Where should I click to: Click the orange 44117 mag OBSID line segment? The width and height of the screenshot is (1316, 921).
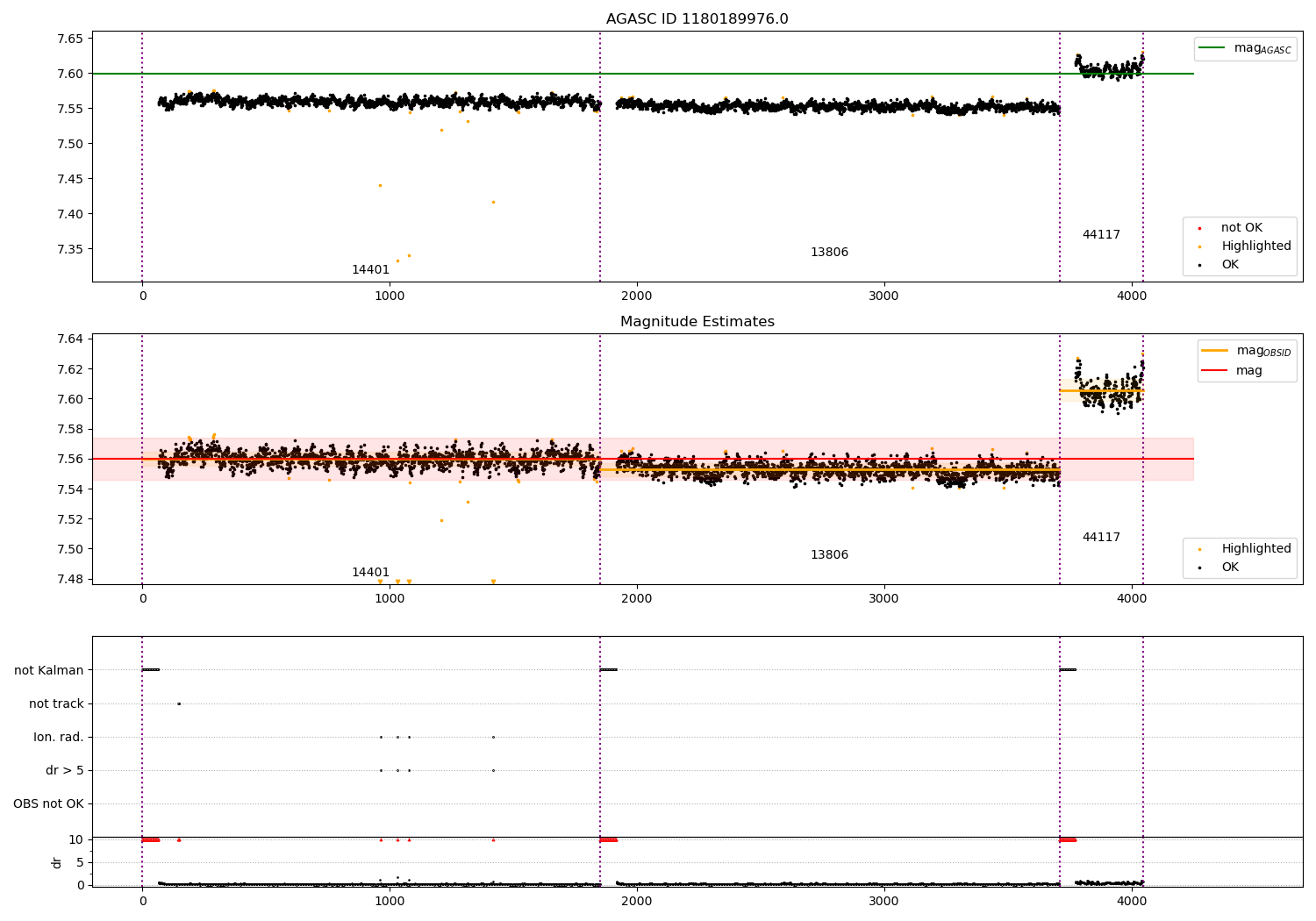pyautogui.click(x=1101, y=390)
